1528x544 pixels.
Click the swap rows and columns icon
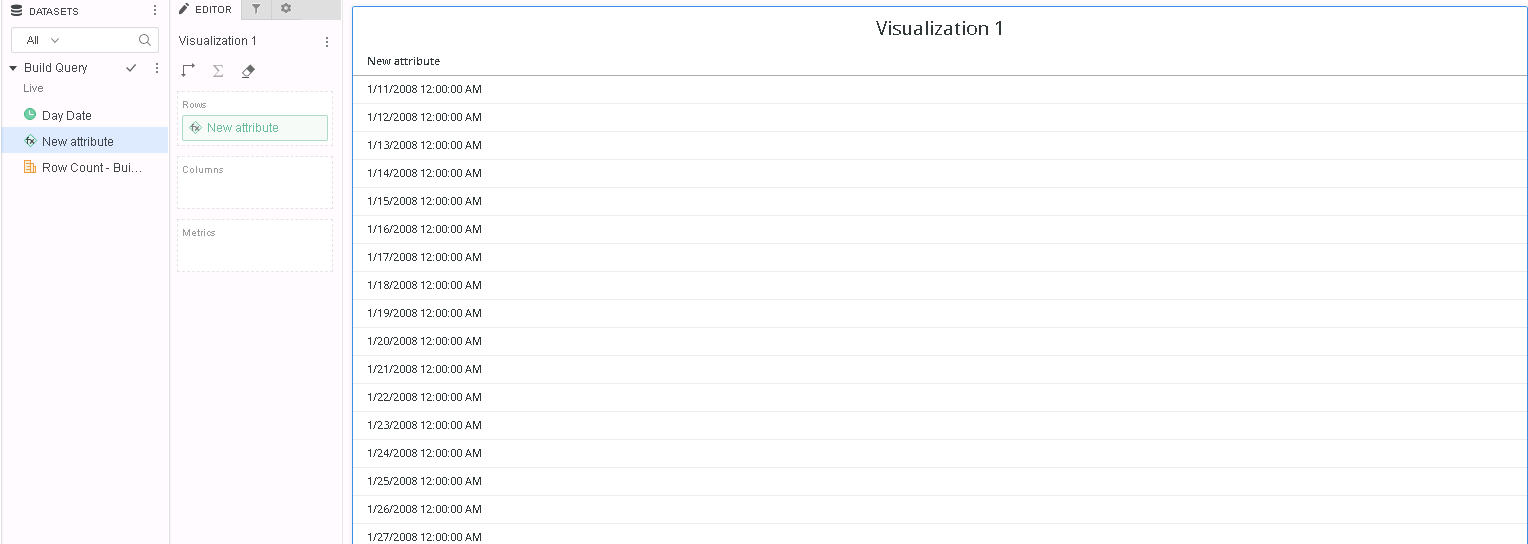[x=188, y=71]
